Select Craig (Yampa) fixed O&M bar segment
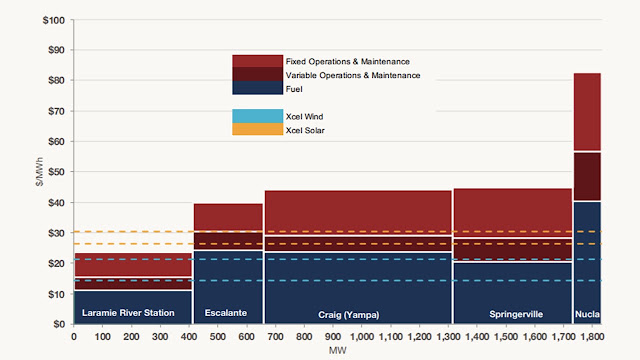The height and width of the screenshot is (360, 640). coord(358,213)
